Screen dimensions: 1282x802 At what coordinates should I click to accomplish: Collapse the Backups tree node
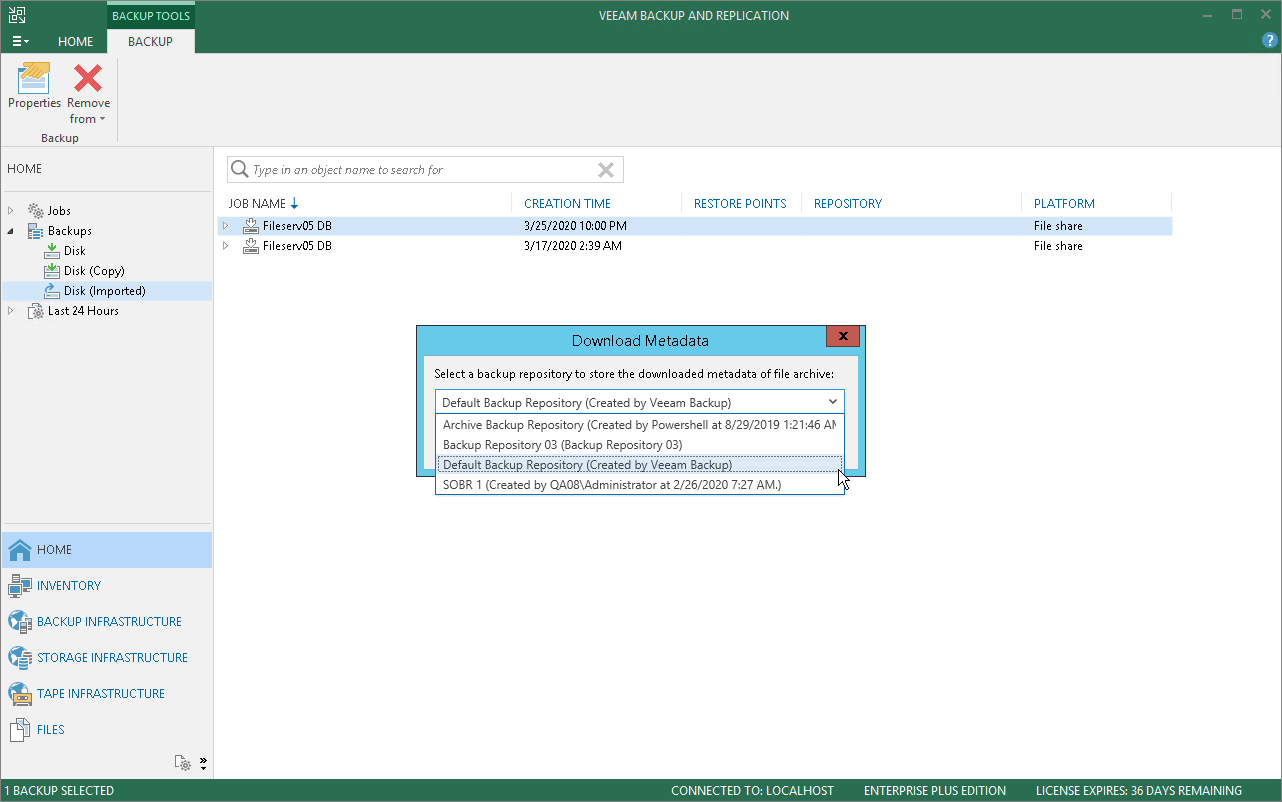(x=11, y=231)
